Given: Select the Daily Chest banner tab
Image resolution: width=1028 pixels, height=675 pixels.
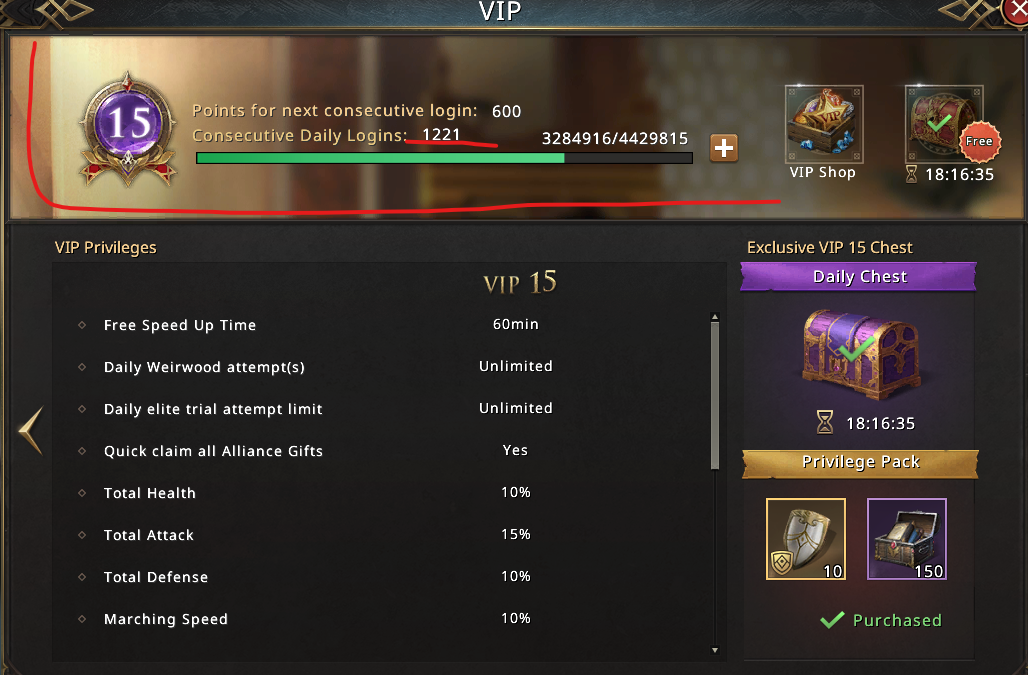Looking at the screenshot, I should pos(859,277).
